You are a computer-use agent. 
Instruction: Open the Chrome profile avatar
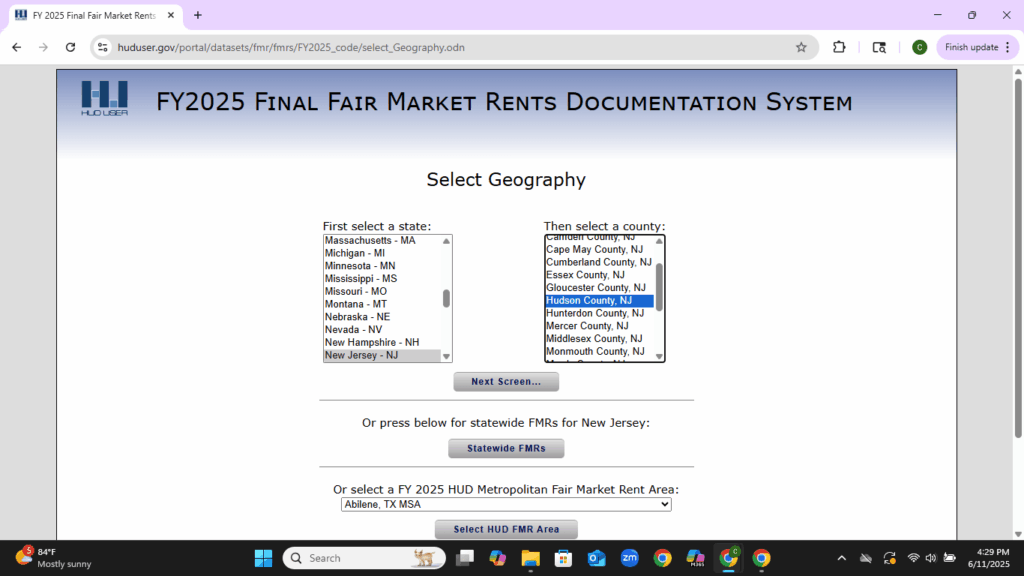919,47
